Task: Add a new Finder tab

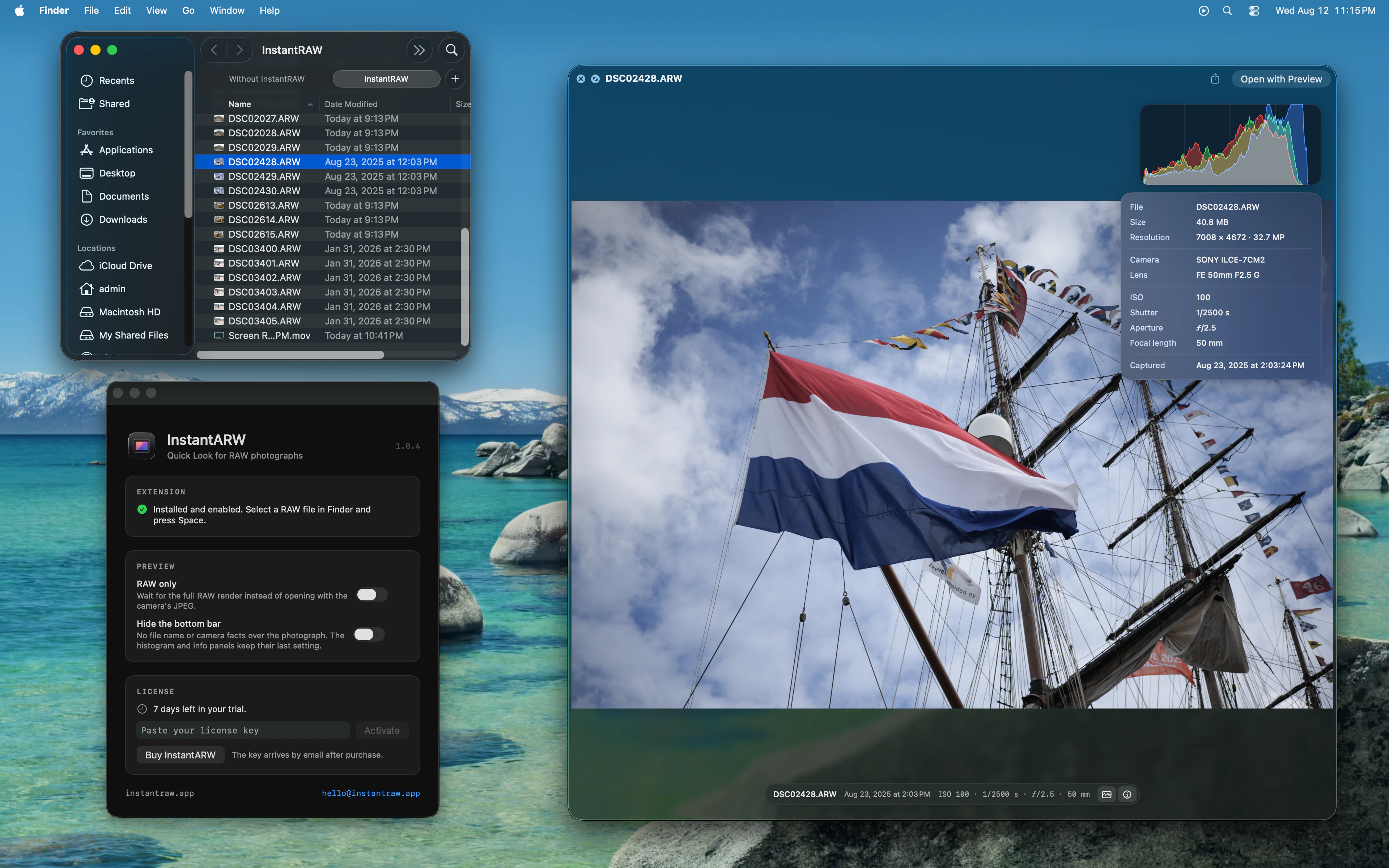Action: (455, 78)
